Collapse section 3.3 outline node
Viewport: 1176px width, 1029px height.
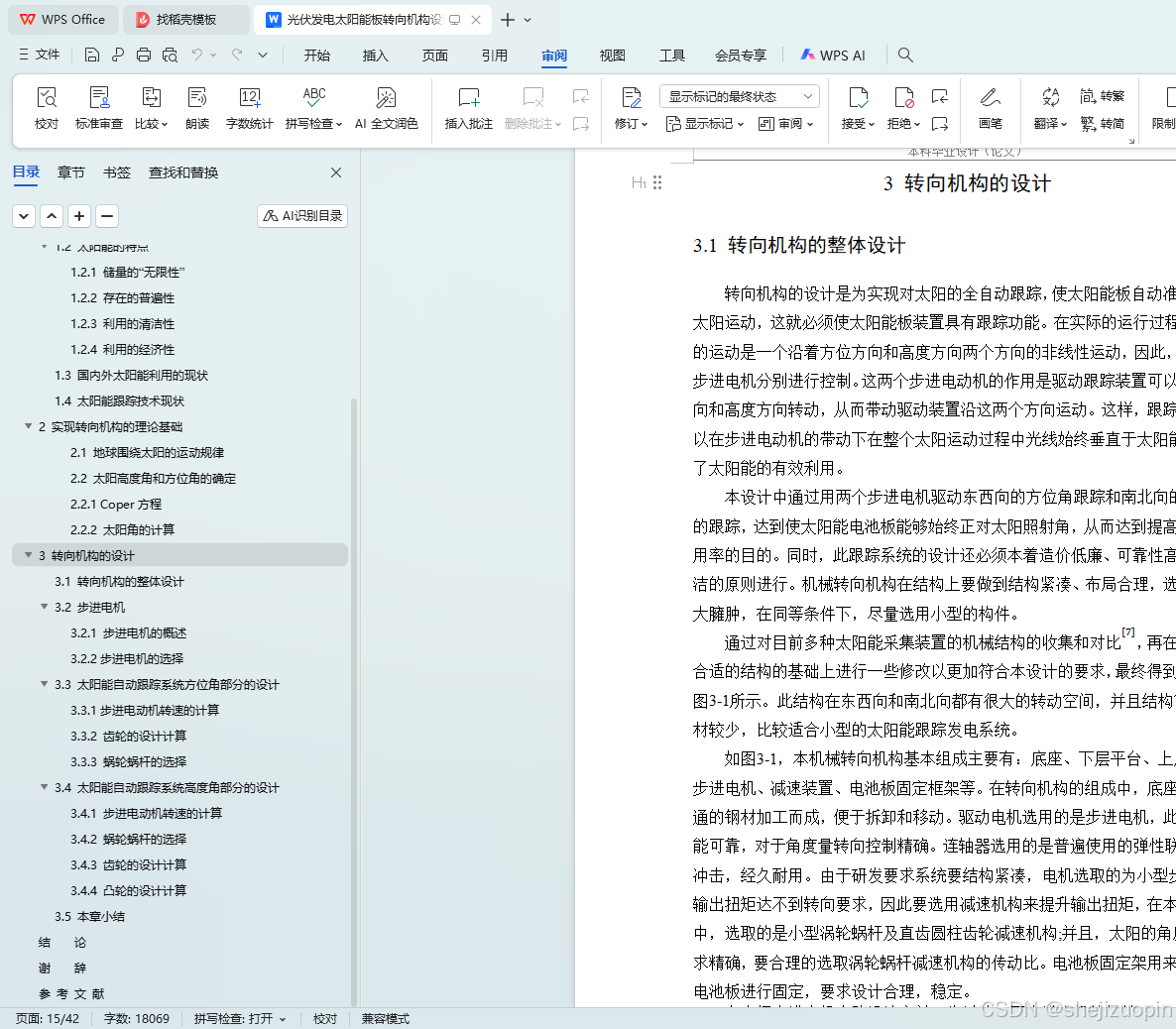point(45,684)
